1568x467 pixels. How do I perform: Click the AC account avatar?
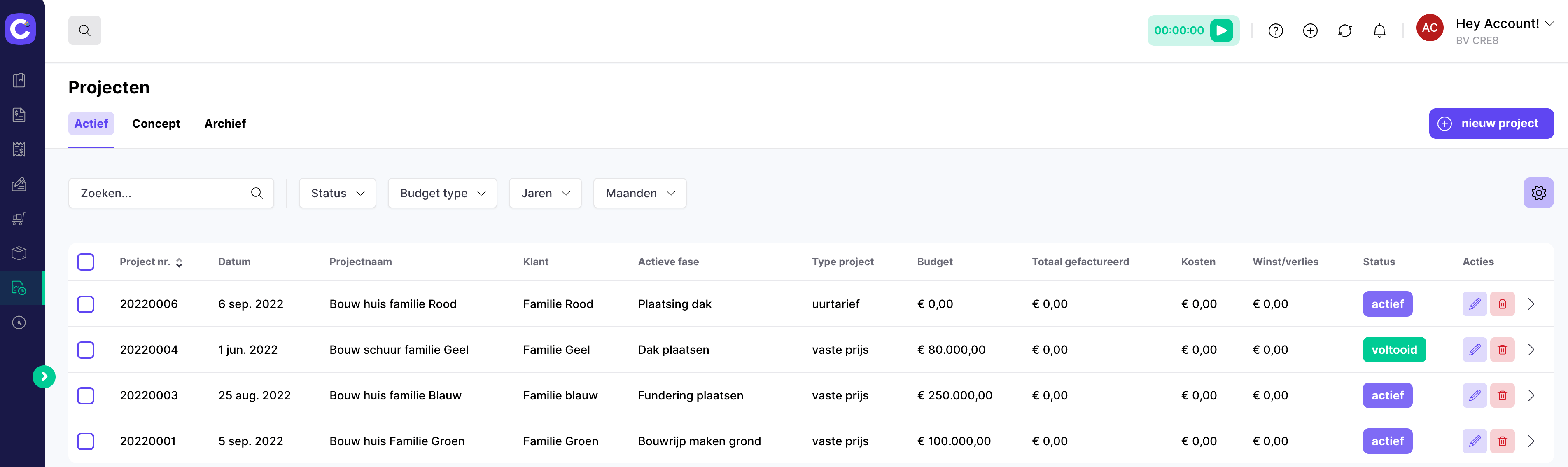click(x=1429, y=28)
